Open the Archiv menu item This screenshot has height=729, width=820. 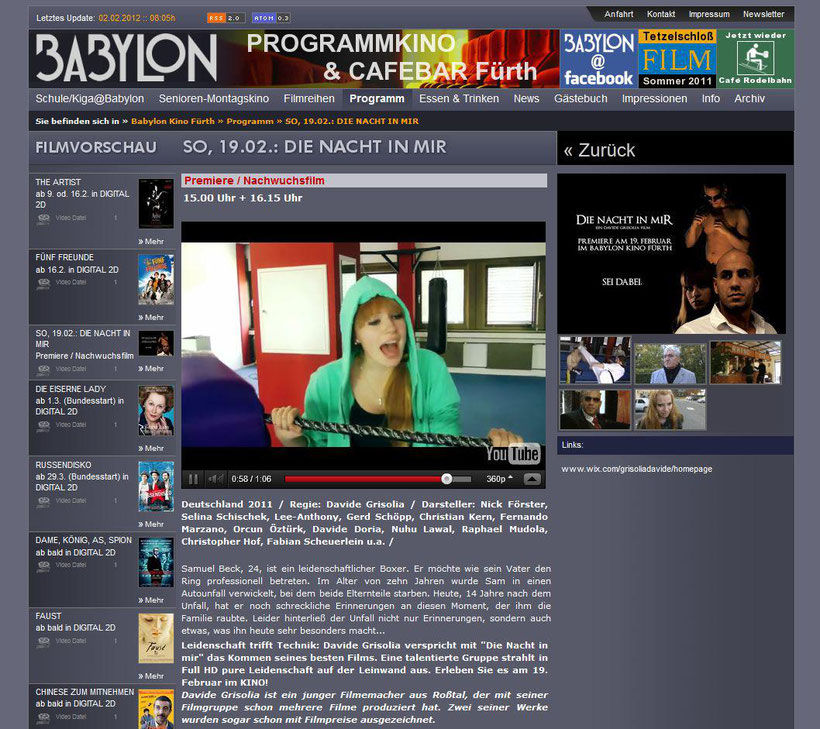pyautogui.click(x=749, y=99)
